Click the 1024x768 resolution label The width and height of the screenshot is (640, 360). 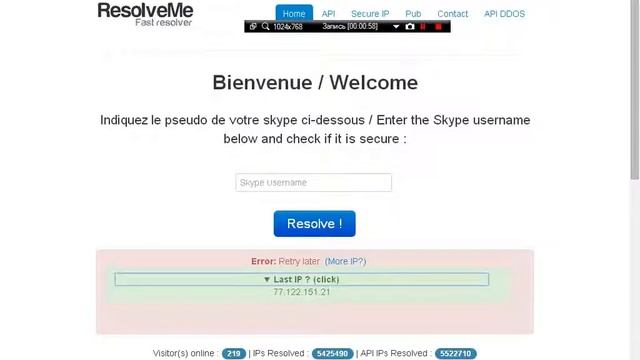click(x=288, y=27)
